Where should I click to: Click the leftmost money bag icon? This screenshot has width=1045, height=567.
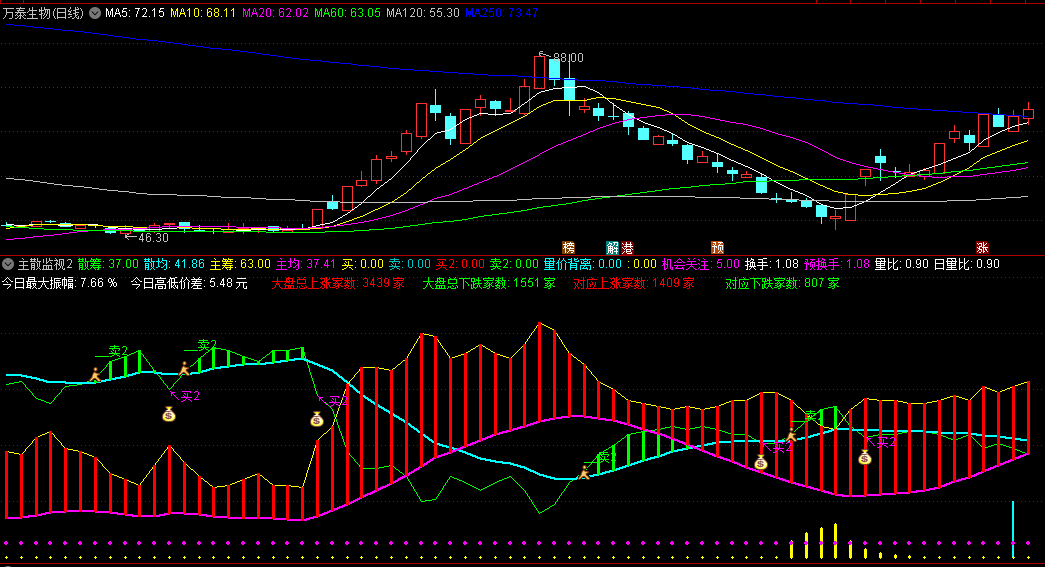pos(169,414)
